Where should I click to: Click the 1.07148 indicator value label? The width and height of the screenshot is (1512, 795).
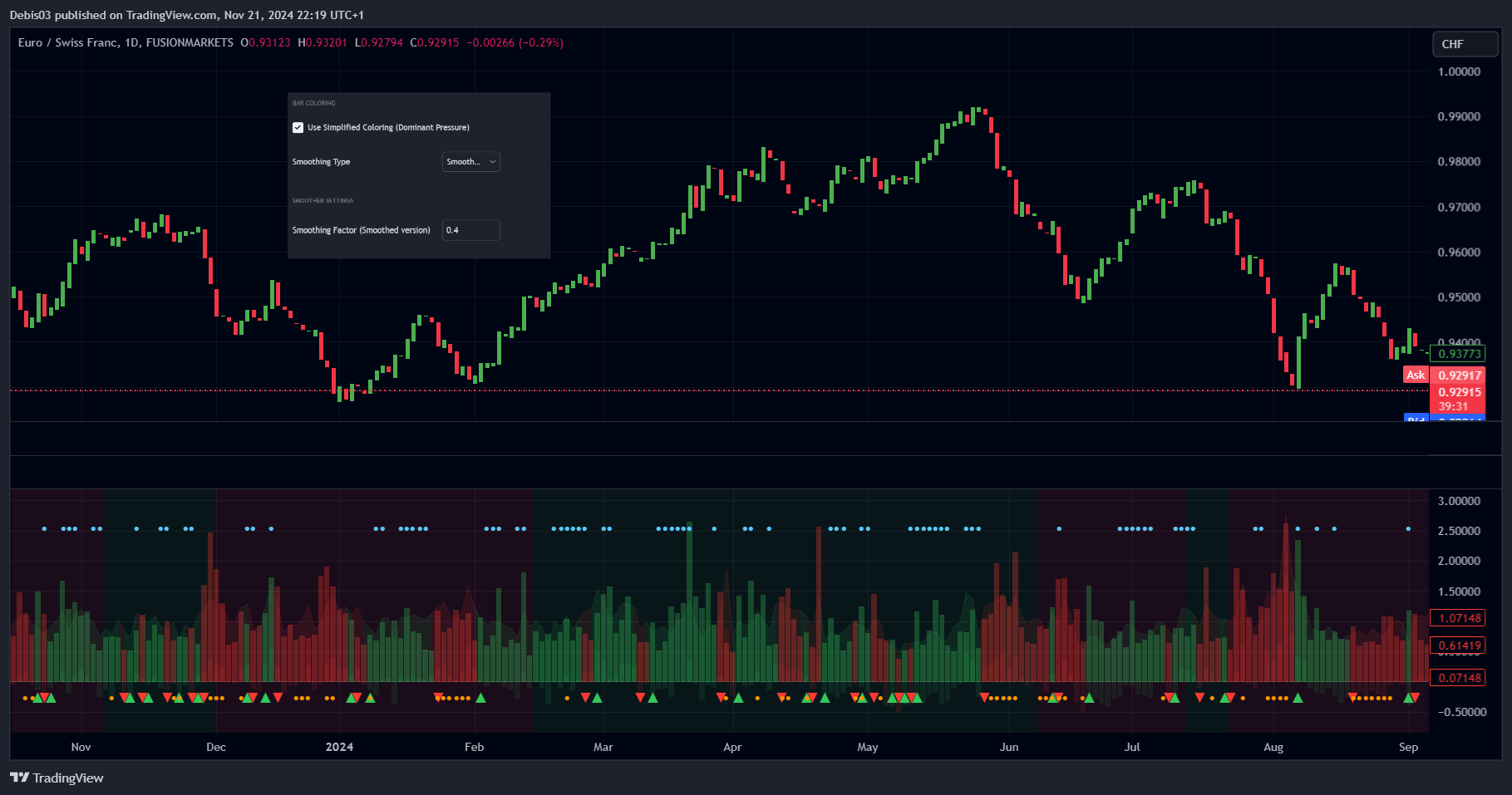pyautogui.click(x=1457, y=618)
